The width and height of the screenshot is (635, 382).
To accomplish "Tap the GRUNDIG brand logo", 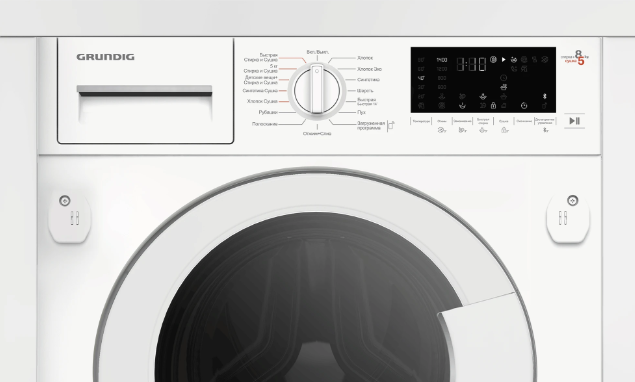I will point(105,57).
